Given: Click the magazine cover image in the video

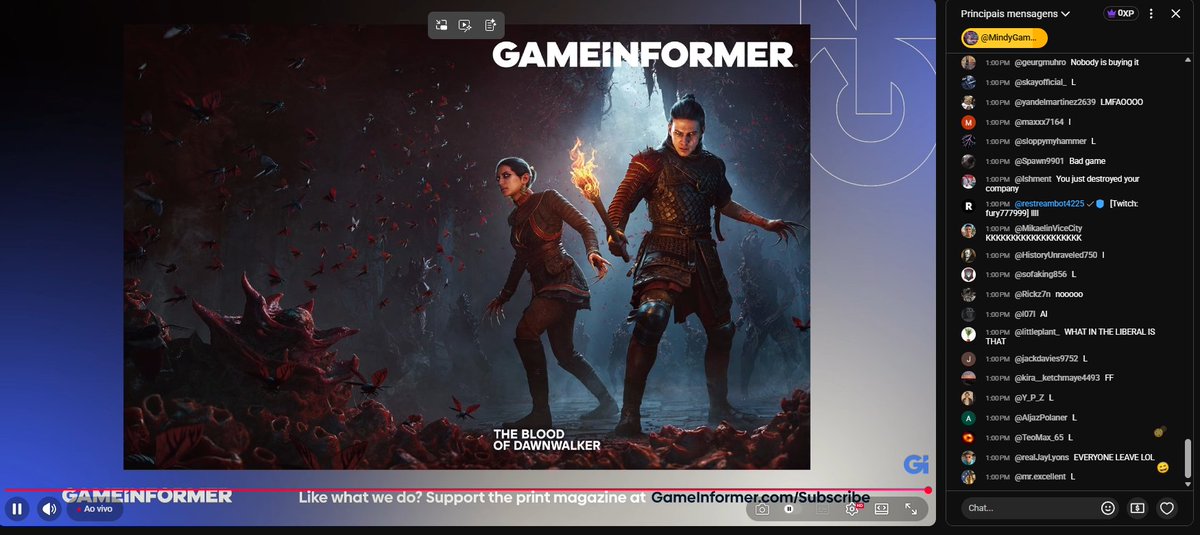Looking at the screenshot, I should point(467,247).
